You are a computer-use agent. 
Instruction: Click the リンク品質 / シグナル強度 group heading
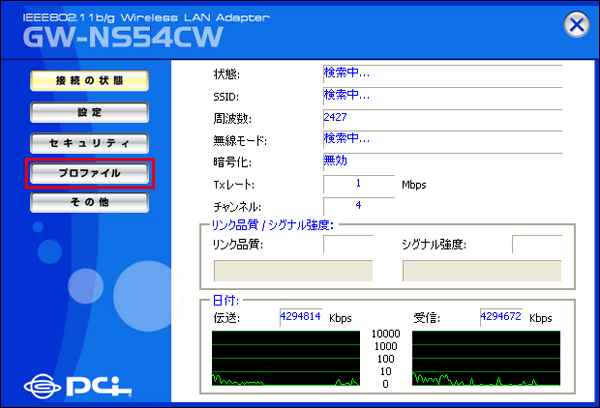(x=273, y=225)
